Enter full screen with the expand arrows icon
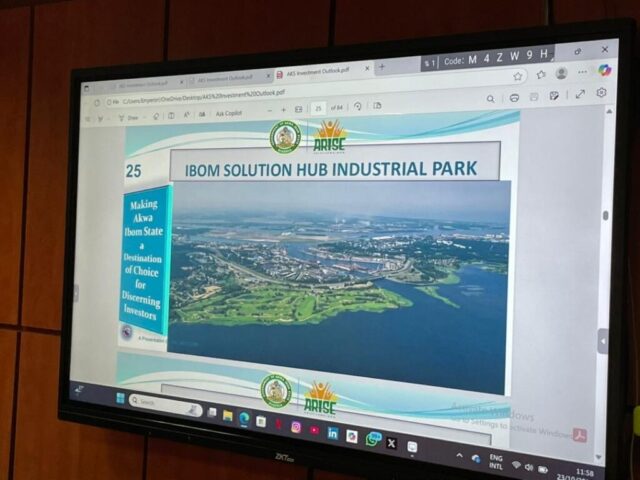Image resolution: width=640 pixels, height=480 pixels. (x=580, y=94)
